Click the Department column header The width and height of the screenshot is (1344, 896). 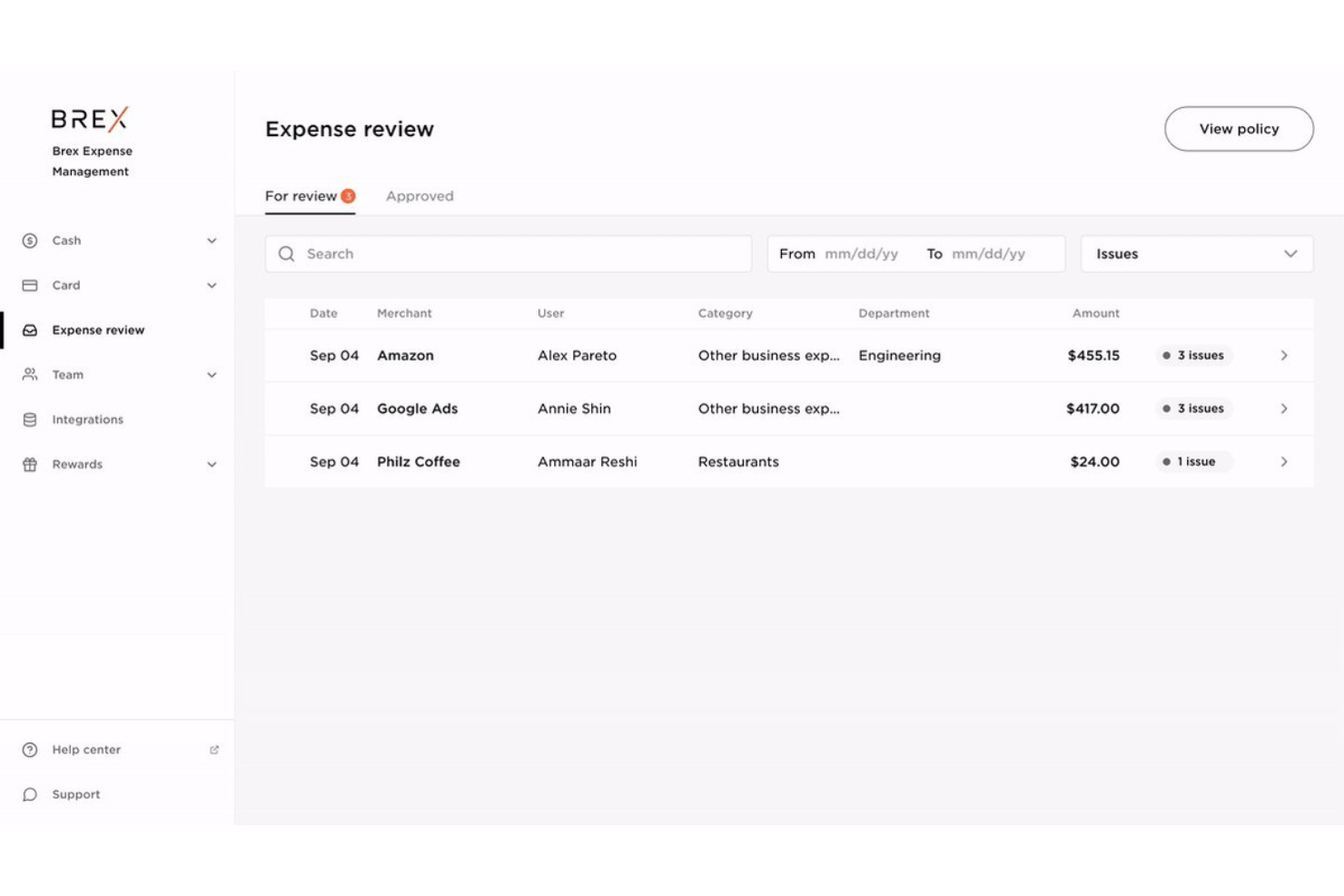(894, 313)
